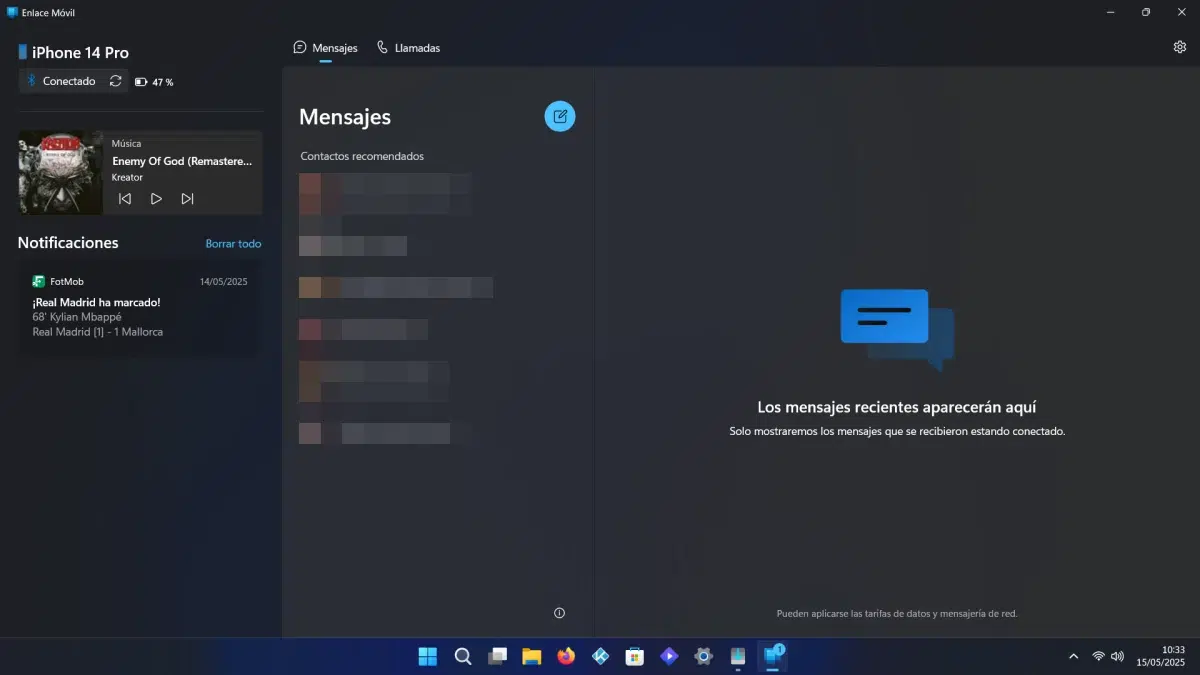Open the info icon at the bottom of Mensajes
The height and width of the screenshot is (675, 1200).
point(559,612)
